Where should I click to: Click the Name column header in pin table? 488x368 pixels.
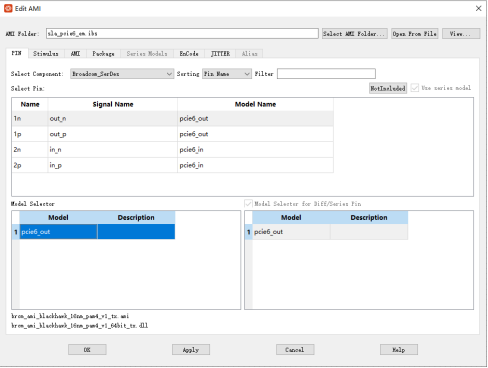pyautogui.click(x=30, y=104)
